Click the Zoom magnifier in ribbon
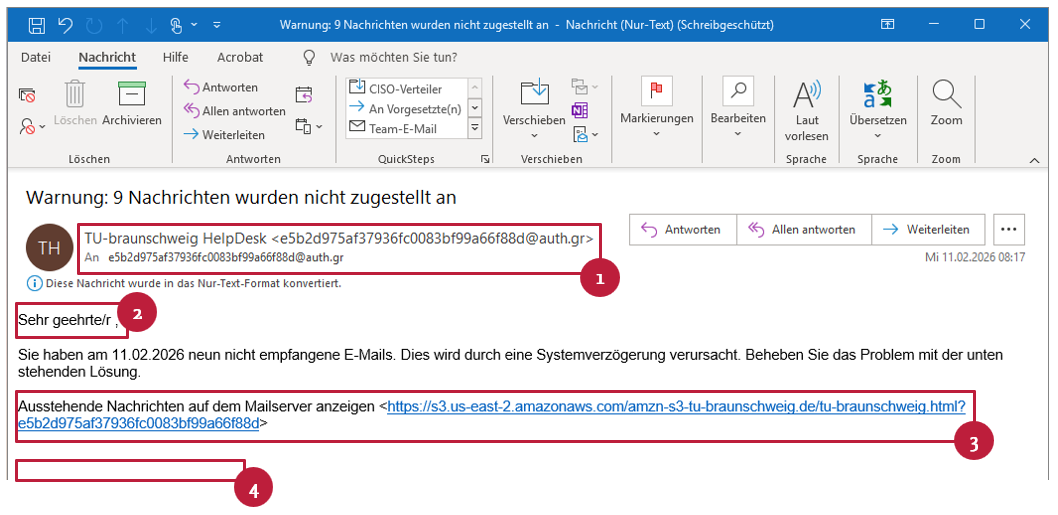The height and width of the screenshot is (515, 1058). coord(945,105)
